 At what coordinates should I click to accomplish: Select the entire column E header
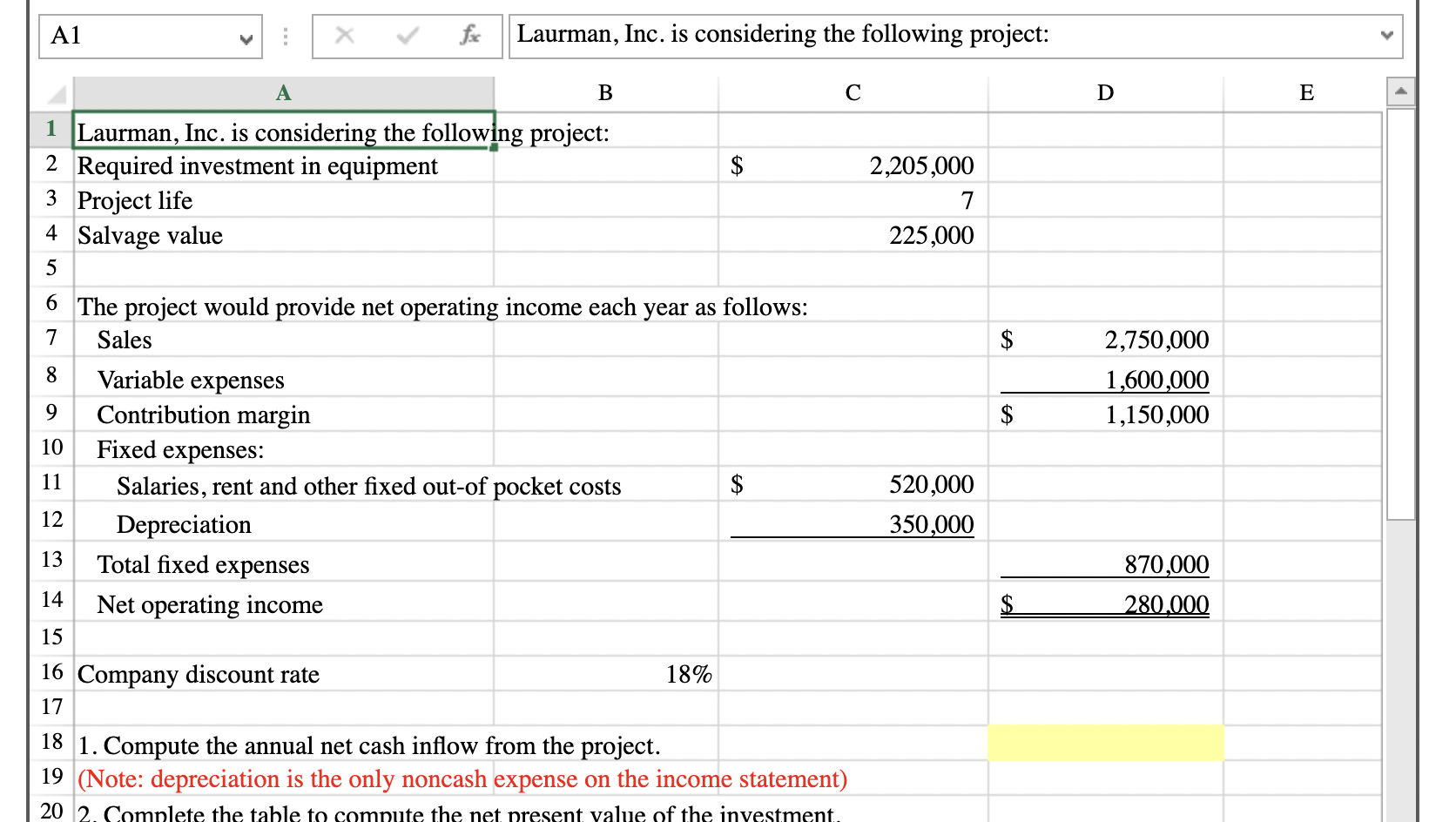click(x=1304, y=92)
